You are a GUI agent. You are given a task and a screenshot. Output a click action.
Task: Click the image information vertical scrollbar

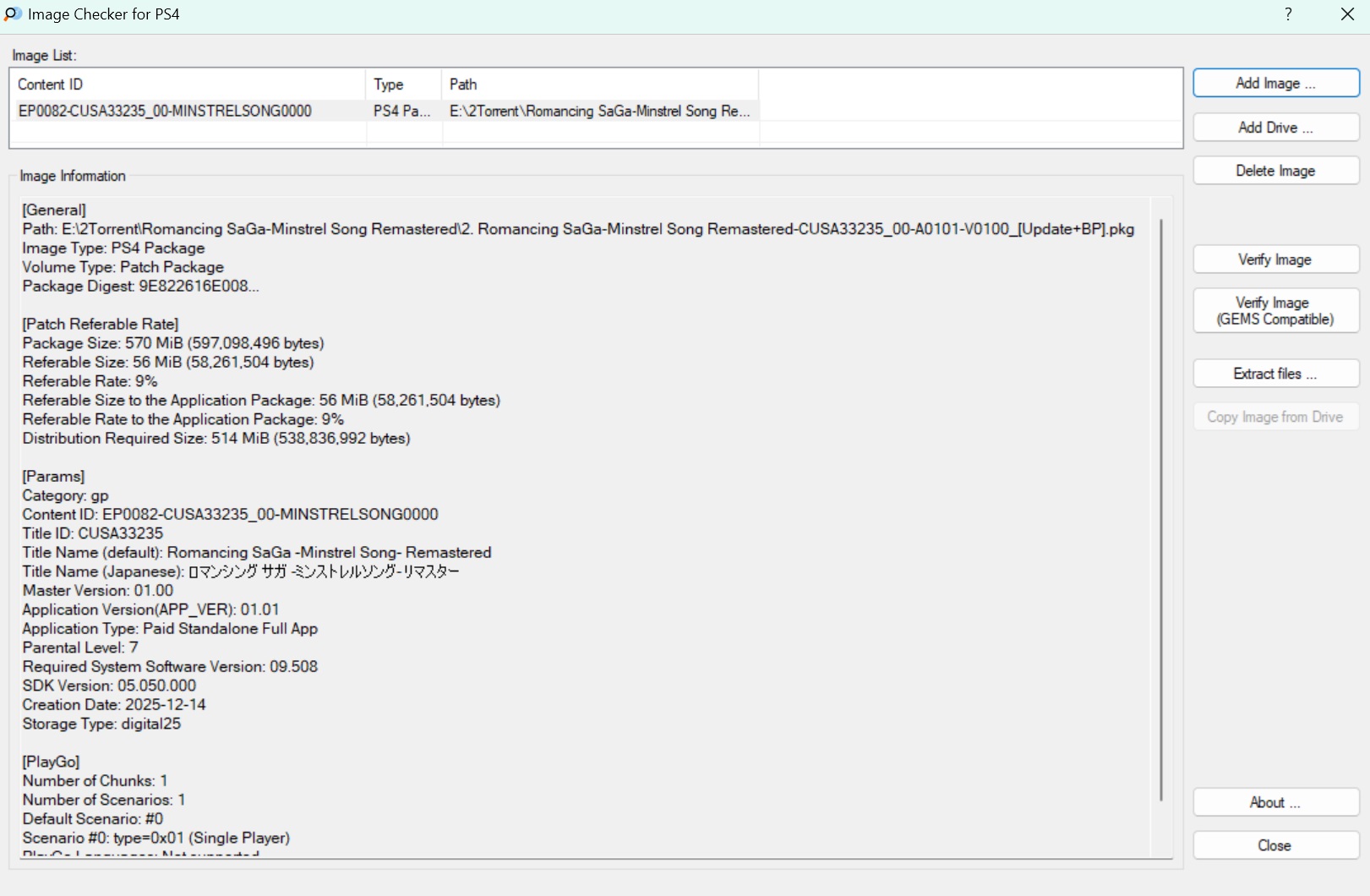click(1161, 507)
